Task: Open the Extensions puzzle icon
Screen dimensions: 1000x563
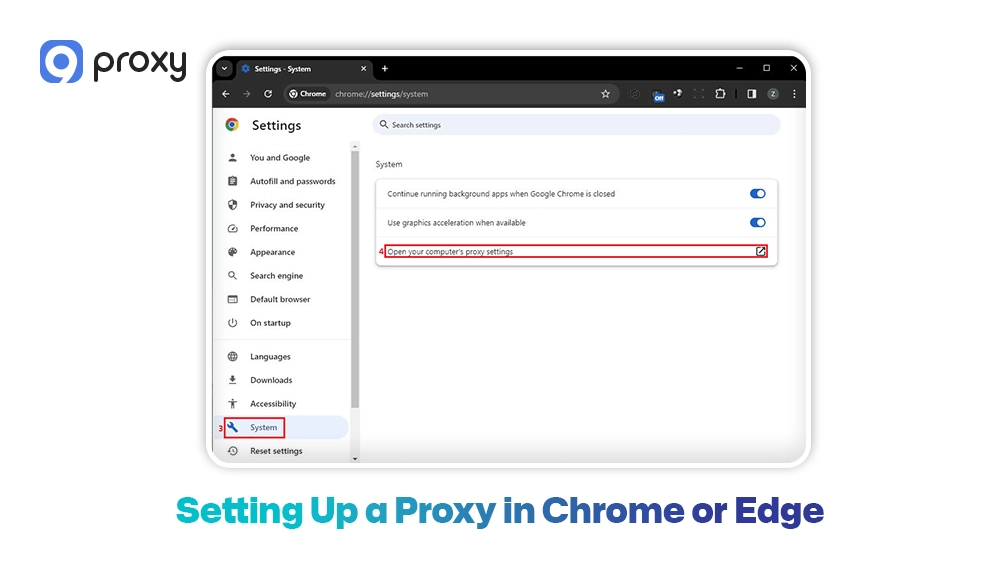Action: click(720, 94)
